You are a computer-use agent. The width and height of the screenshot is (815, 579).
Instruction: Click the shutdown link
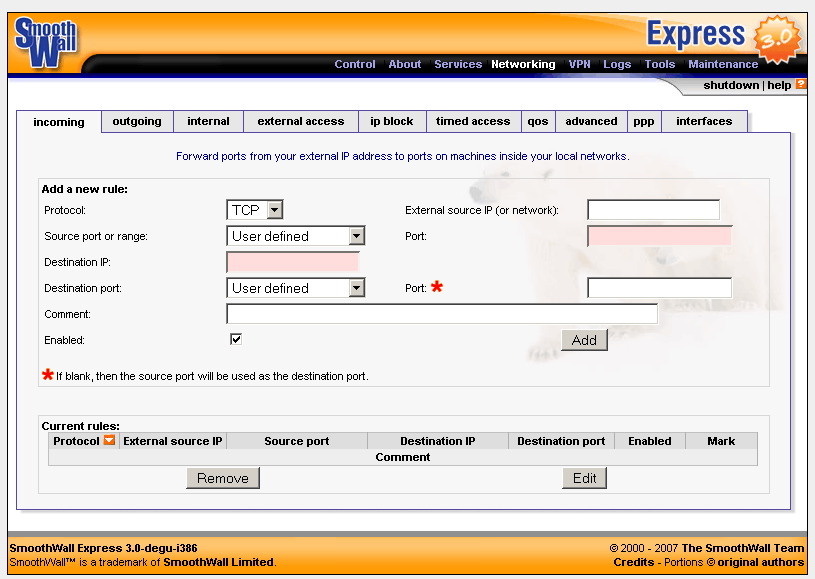click(x=731, y=85)
